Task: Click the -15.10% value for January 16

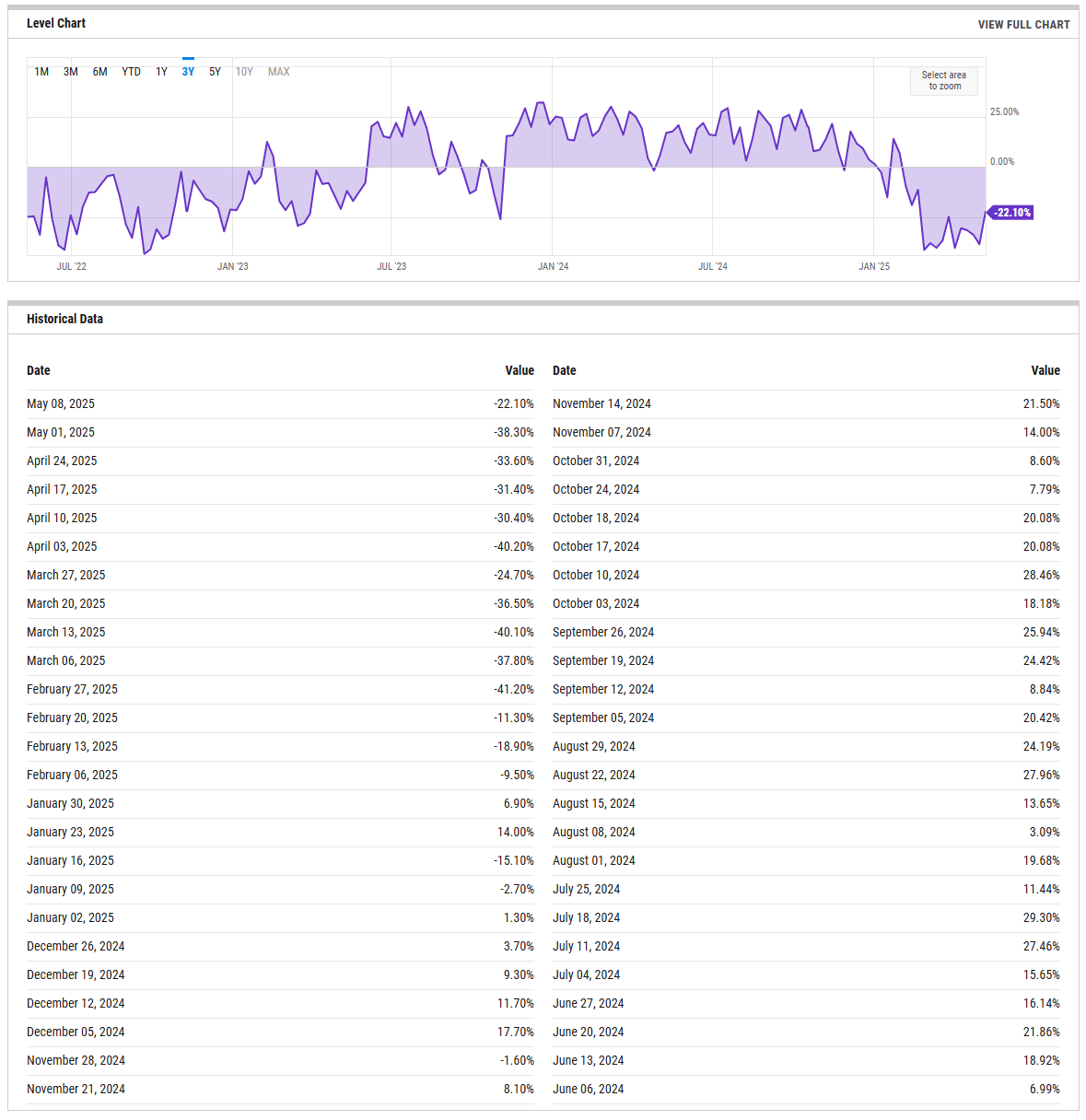Action: point(513,860)
